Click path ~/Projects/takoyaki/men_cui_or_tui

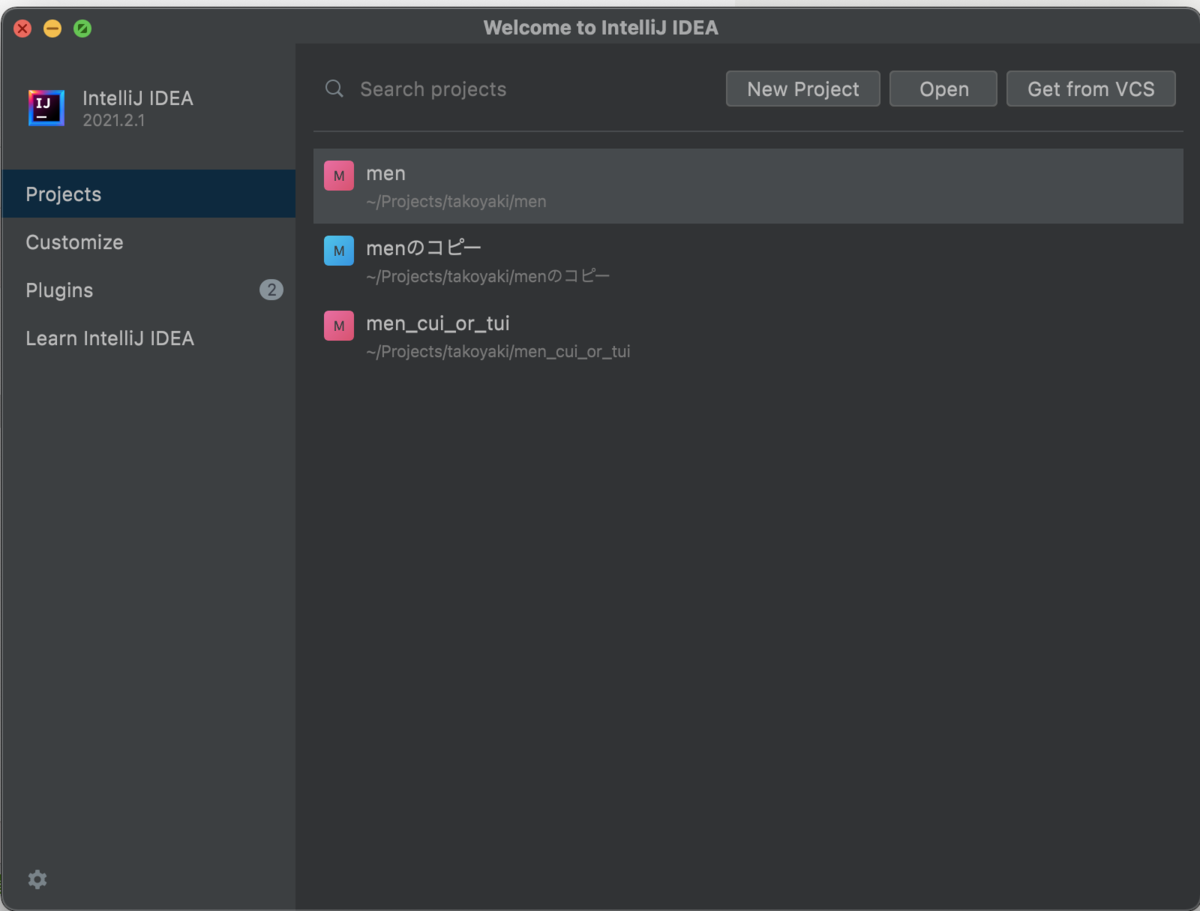tap(498, 352)
